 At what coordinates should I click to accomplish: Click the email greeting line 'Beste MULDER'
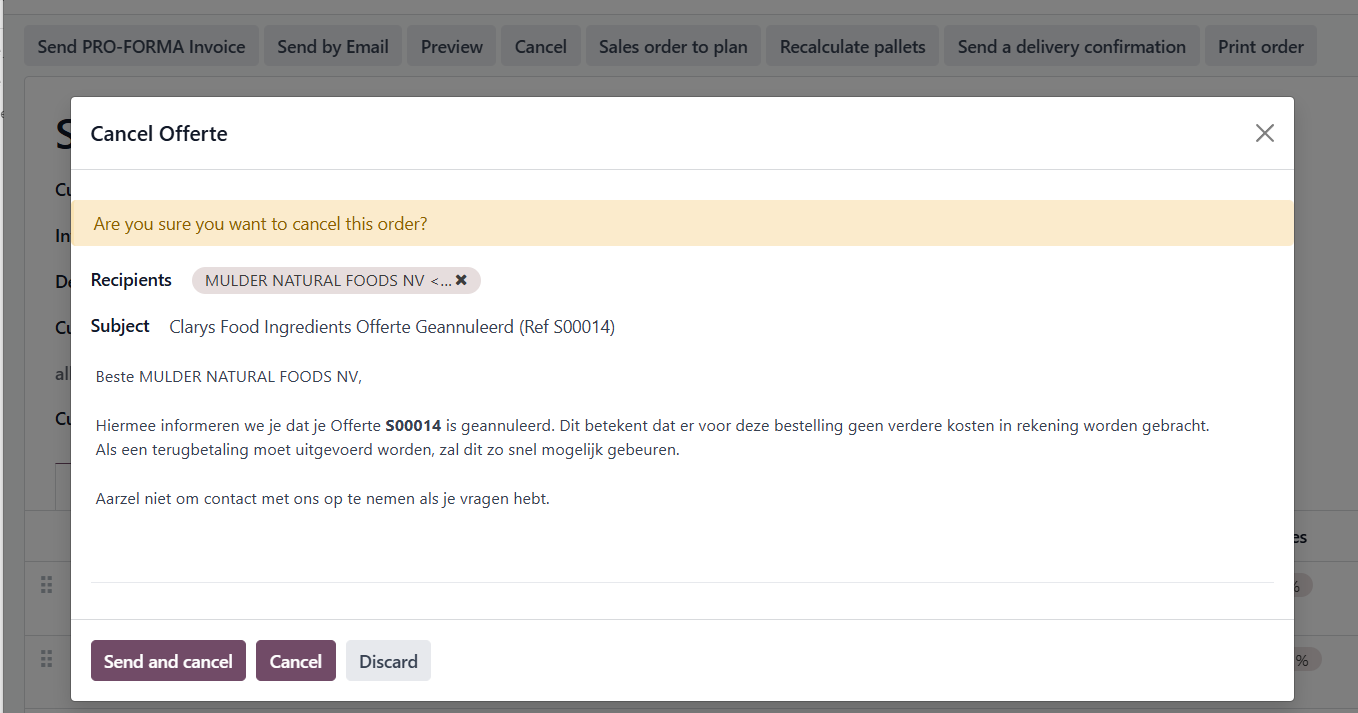point(229,377)
